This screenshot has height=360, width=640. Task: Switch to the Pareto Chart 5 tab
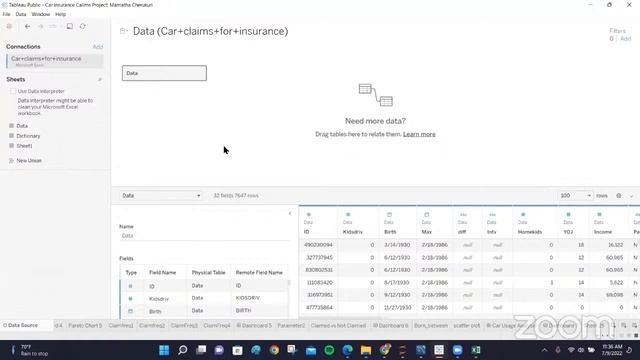[x=85, y=325]
